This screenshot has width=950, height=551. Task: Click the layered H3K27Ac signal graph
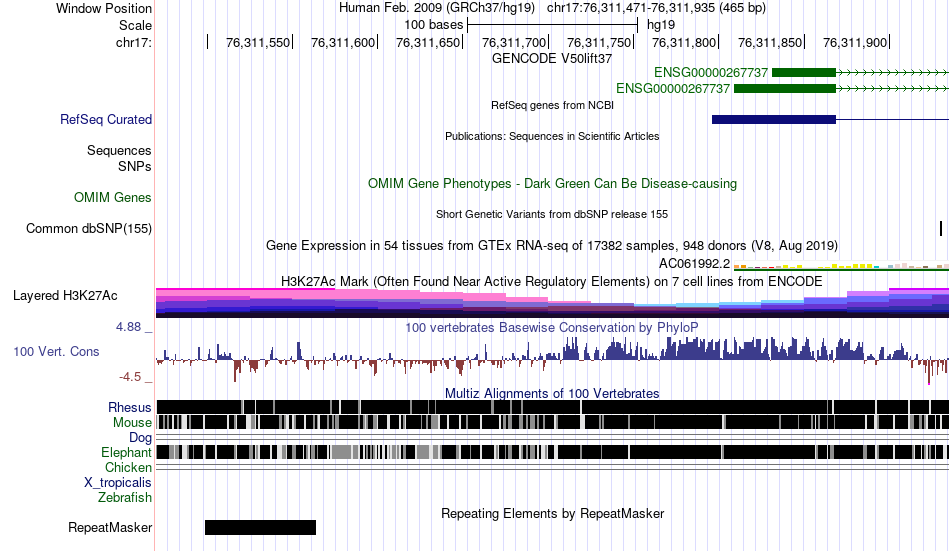pos(553,302)
